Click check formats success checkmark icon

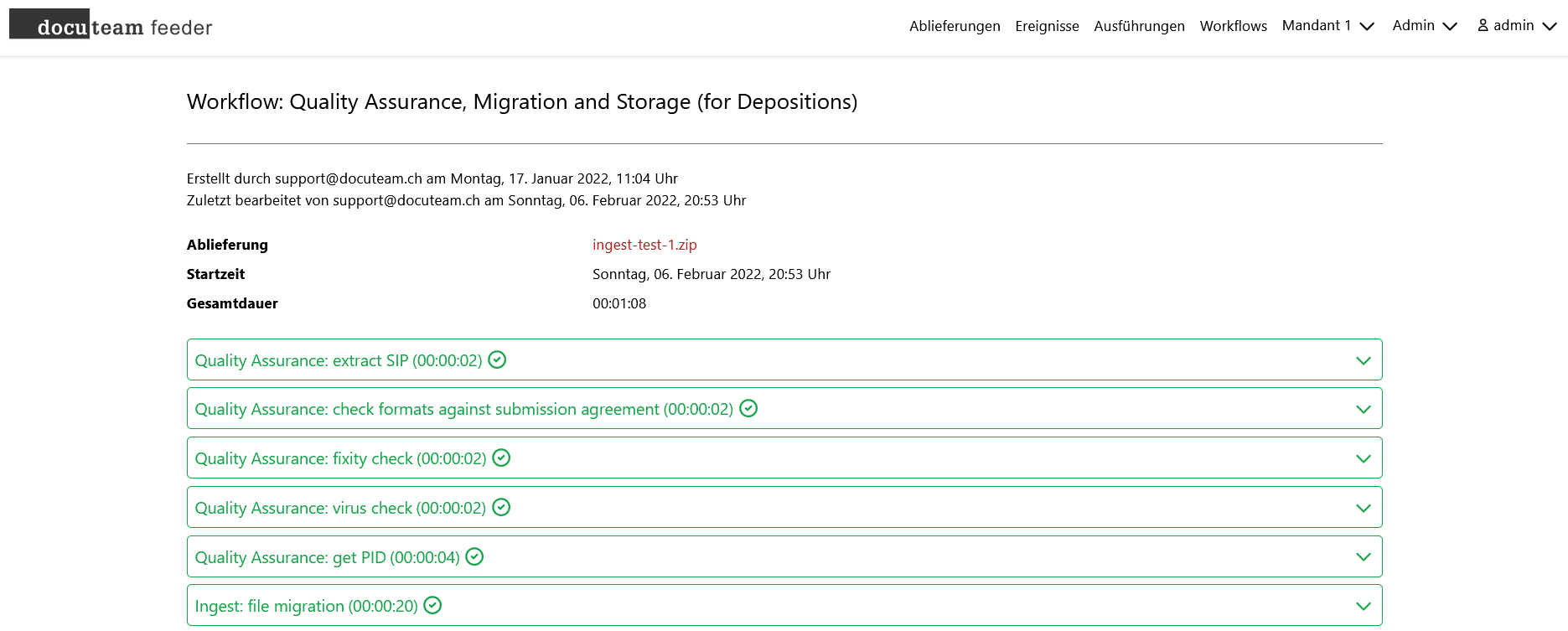click(x=748, y=408)
